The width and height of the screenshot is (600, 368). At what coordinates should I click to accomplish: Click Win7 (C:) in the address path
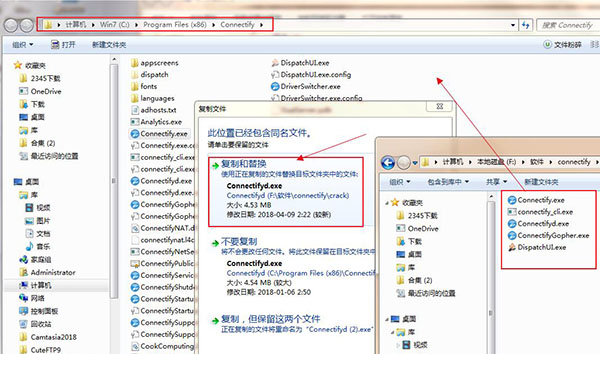[x=114, y=25]
